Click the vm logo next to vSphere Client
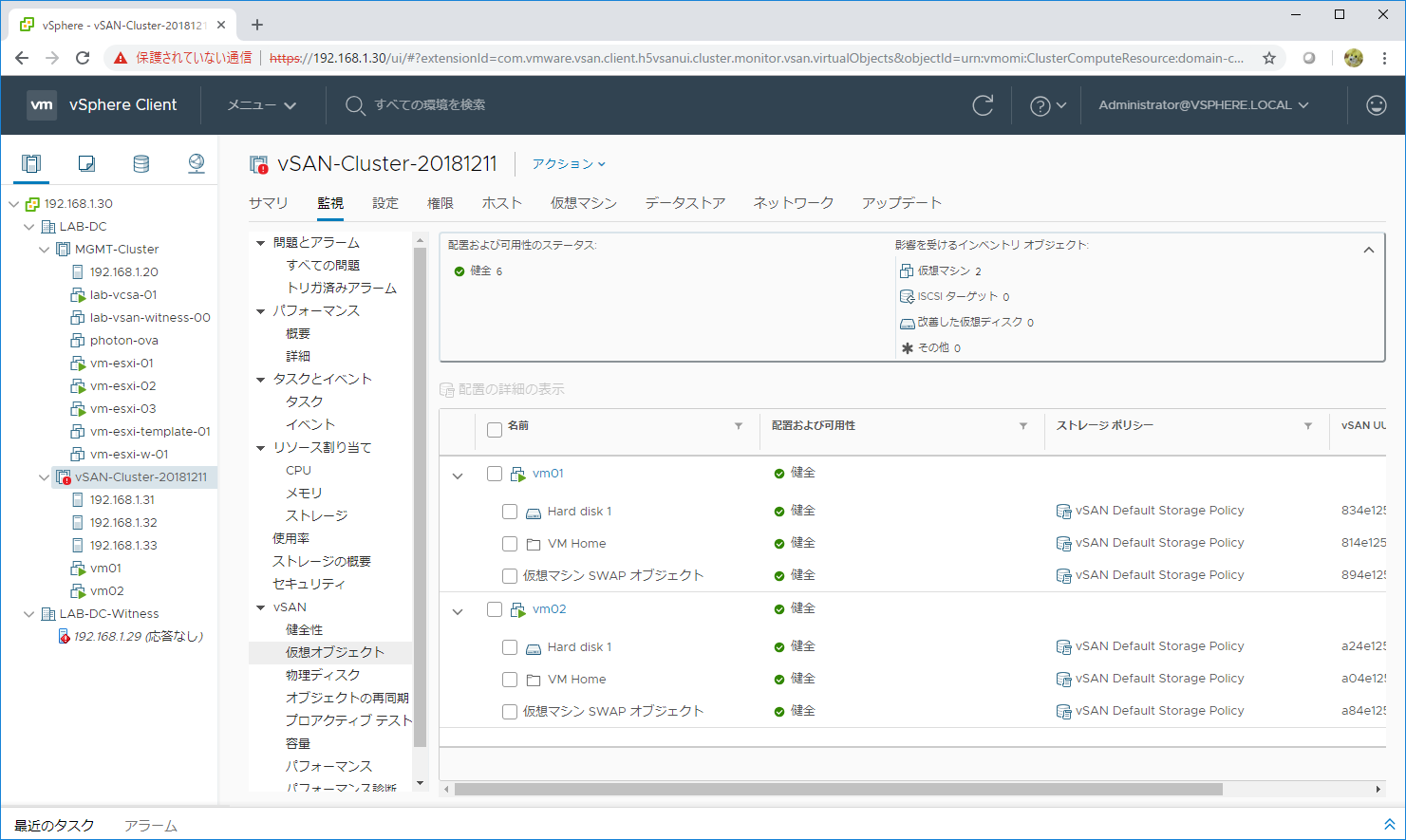This screenshot has width=1406, height=840. pyautogui.click(x=42, y=105)
